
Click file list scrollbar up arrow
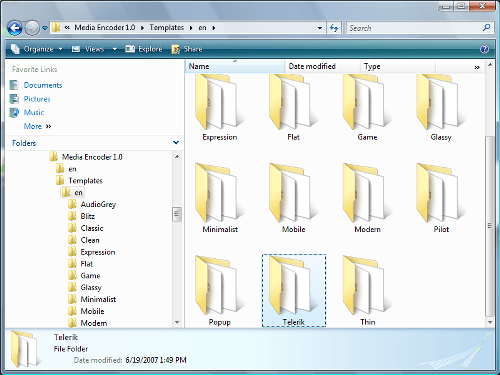click(x=490, y=65)
